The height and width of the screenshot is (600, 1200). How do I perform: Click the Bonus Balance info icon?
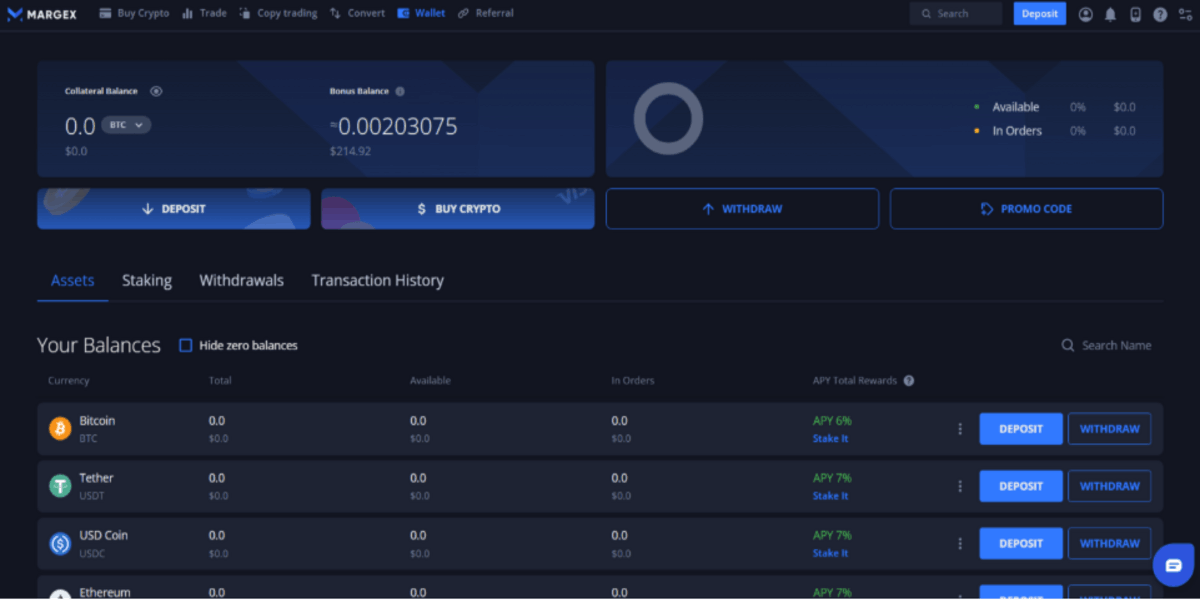click(399, 90)
